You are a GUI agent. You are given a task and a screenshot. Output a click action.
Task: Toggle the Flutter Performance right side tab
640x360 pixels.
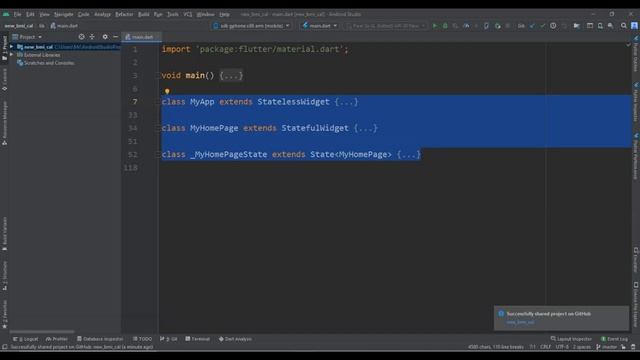[x=636, y=156]
